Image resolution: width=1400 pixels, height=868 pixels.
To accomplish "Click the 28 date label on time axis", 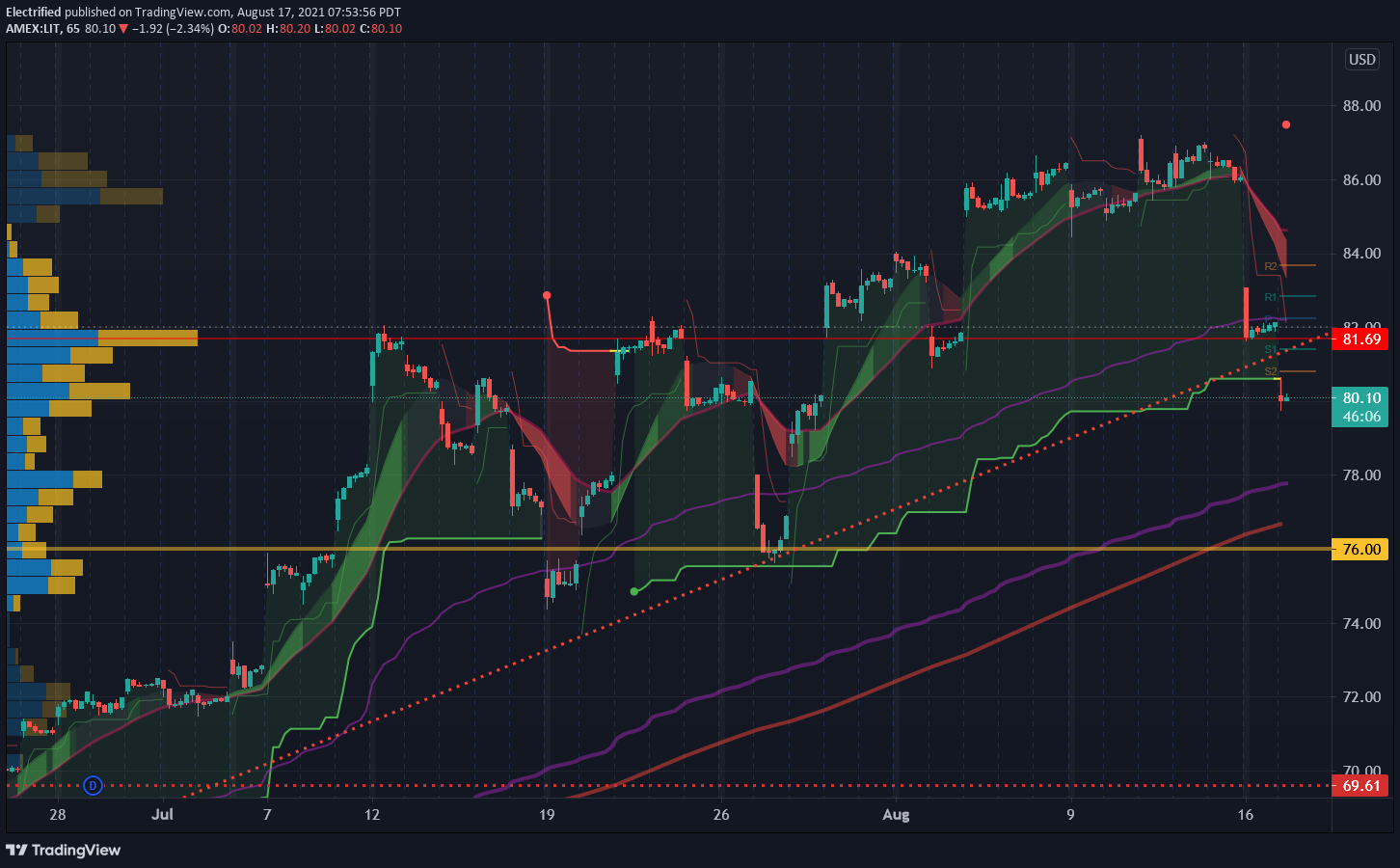I will coord(58,815).
